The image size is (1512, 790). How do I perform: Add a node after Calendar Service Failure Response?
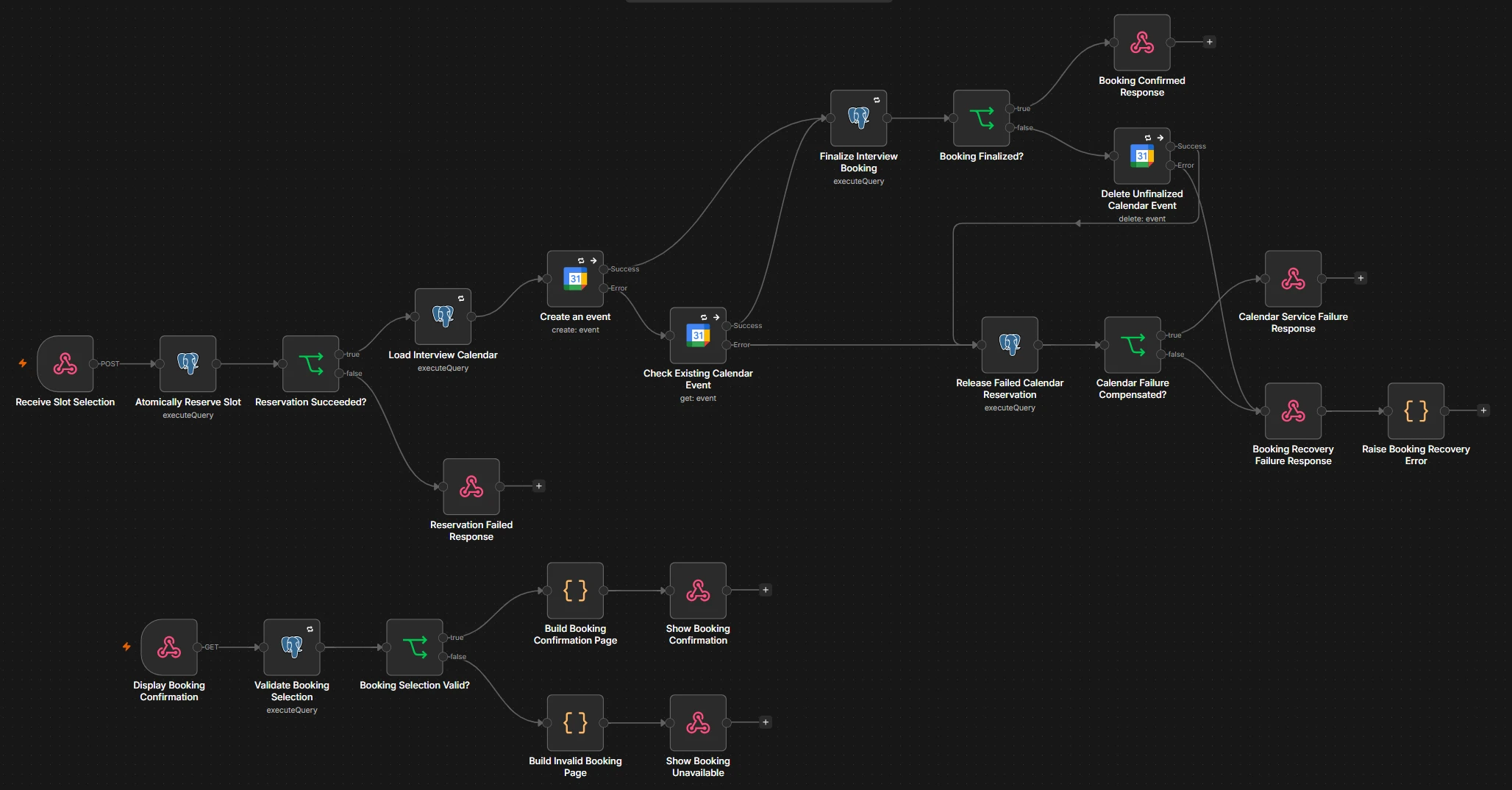pyautogui.click(x=1361, y=278)
